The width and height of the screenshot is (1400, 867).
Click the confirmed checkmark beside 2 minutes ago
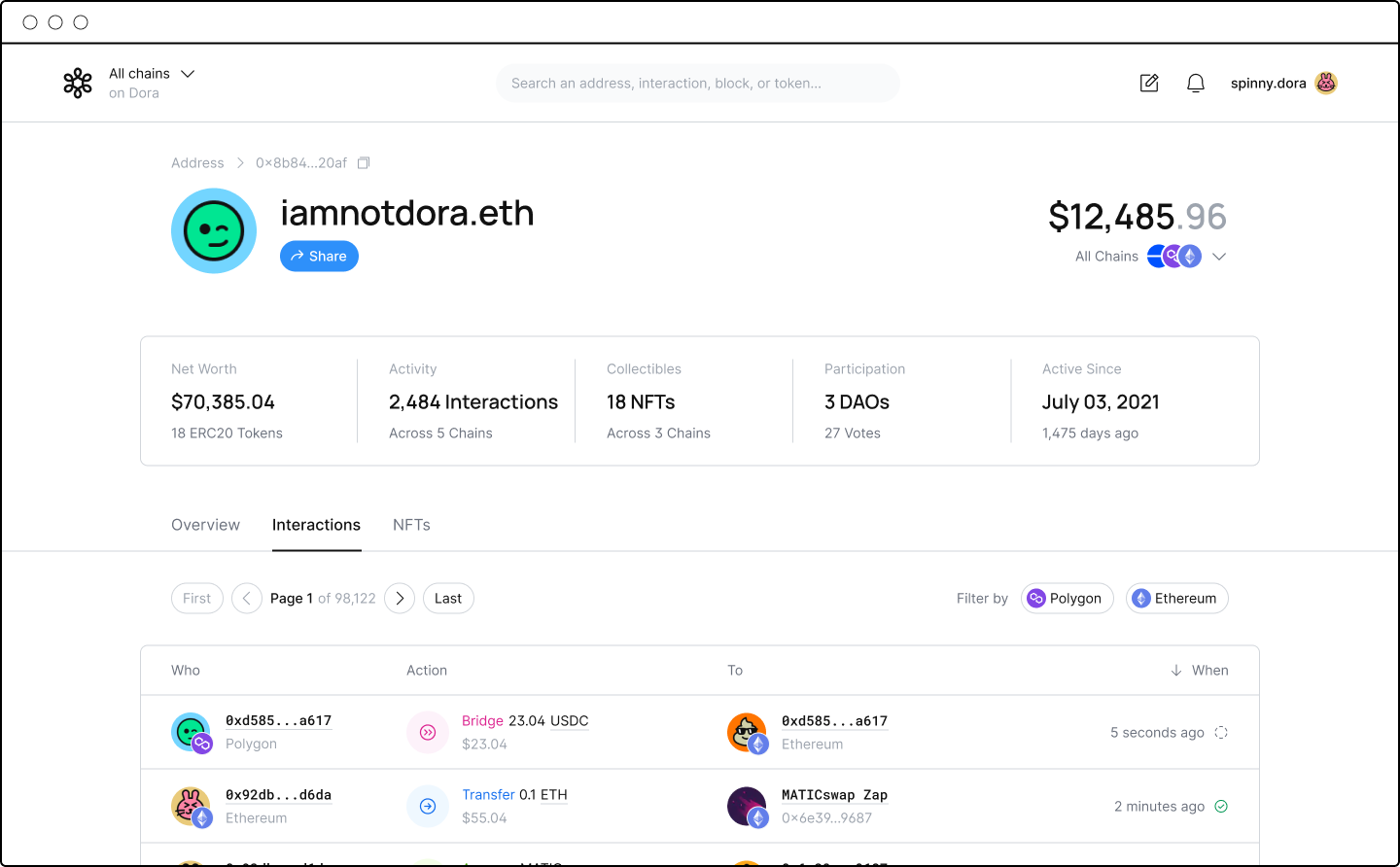coord(1221,807)
